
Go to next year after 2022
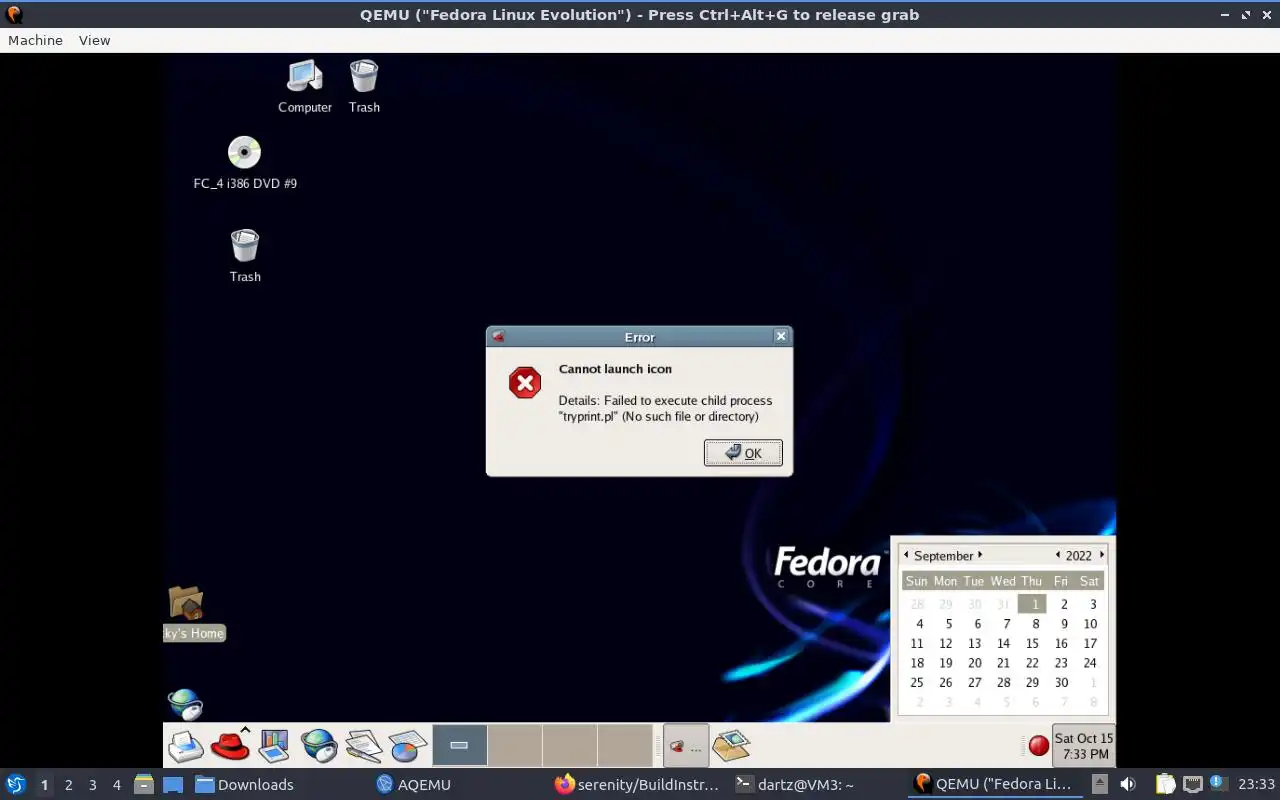pyautogui.click(x=1102, y=555)
